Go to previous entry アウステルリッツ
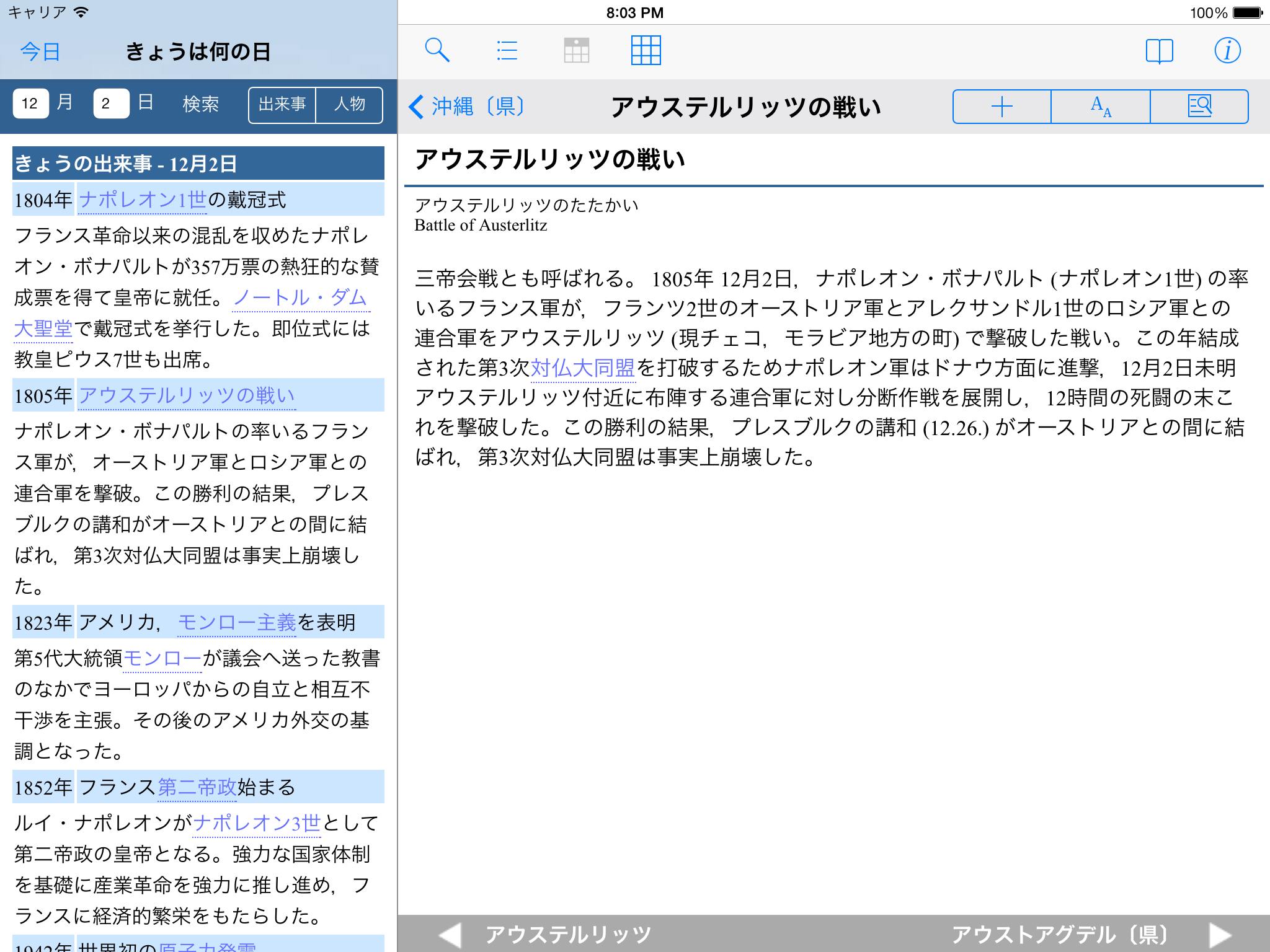The image size is (1270, 952). point(546,934)
